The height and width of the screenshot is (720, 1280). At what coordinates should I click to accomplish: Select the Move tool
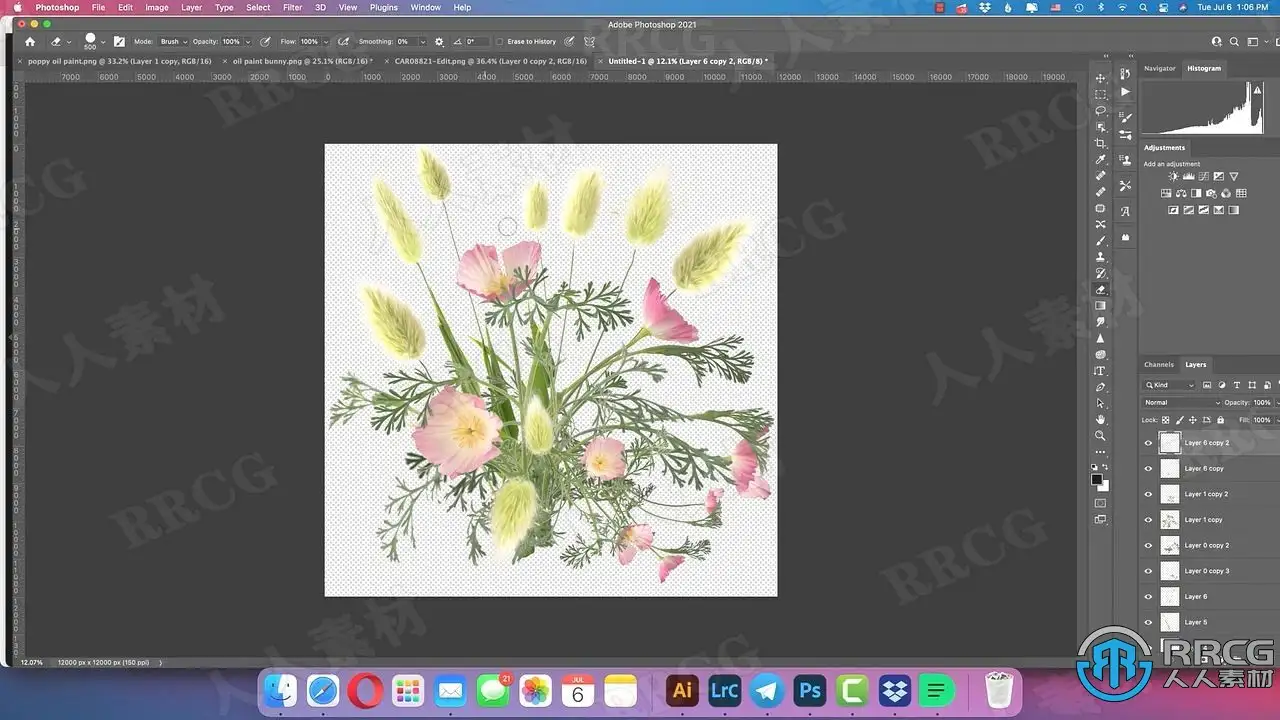[1101, 78]
